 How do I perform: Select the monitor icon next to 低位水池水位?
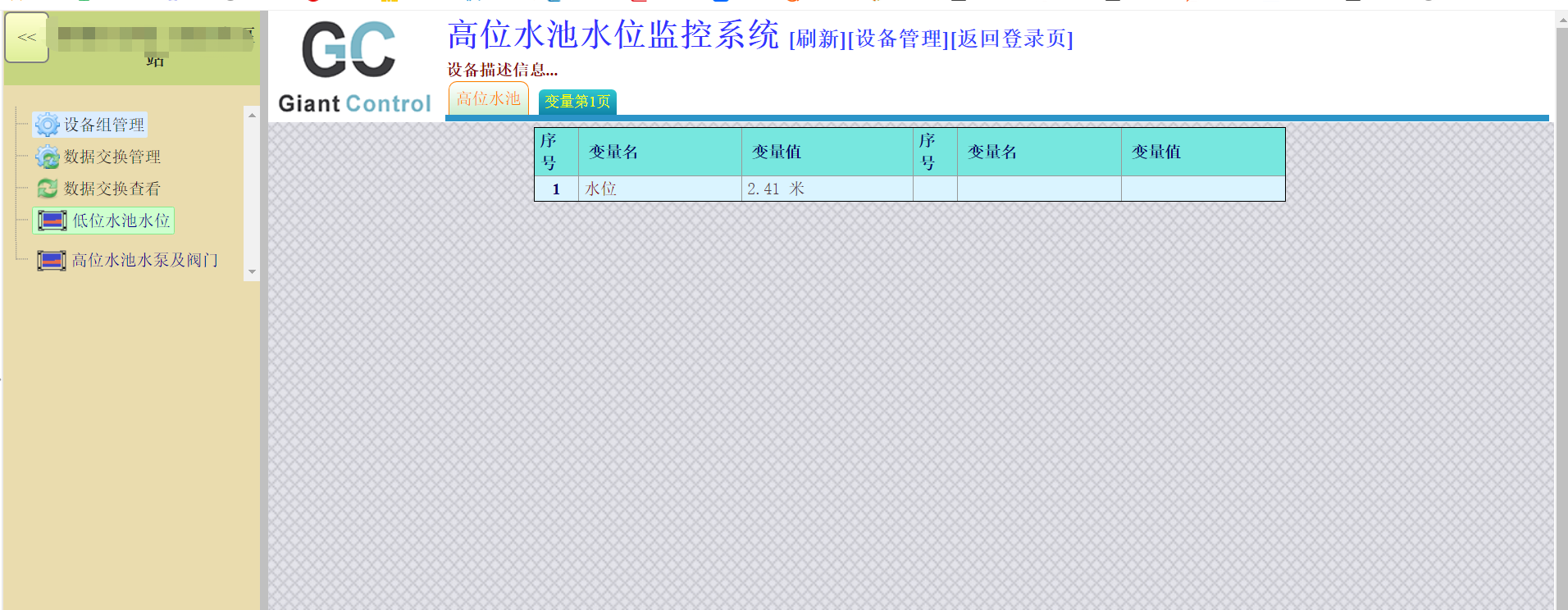tap(52, 221)
